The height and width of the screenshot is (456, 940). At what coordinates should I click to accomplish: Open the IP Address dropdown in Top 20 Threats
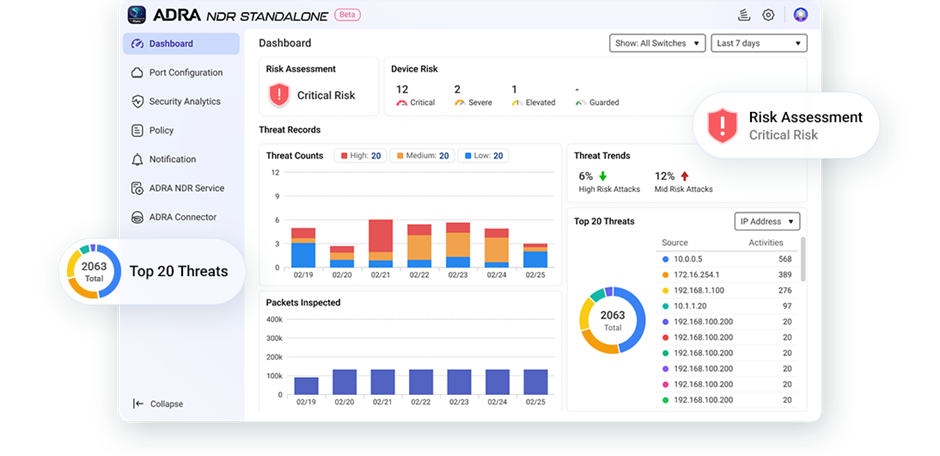click(x=767, y=221)
